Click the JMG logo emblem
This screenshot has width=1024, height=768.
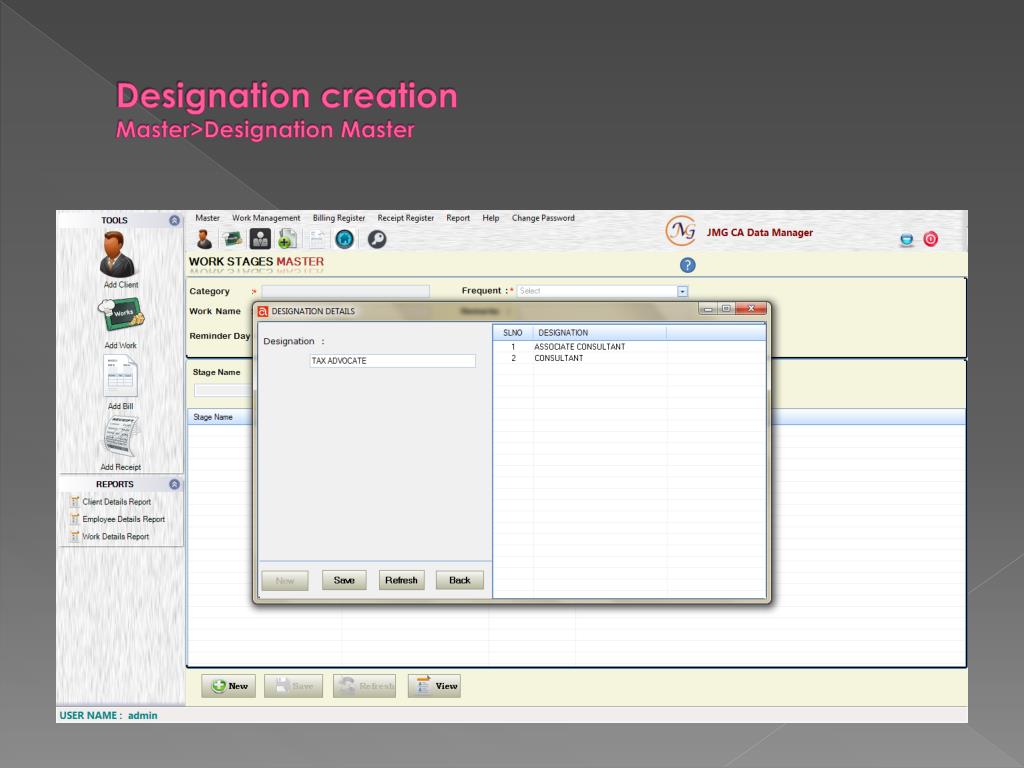pyautogui.click(x=680, y=231)
